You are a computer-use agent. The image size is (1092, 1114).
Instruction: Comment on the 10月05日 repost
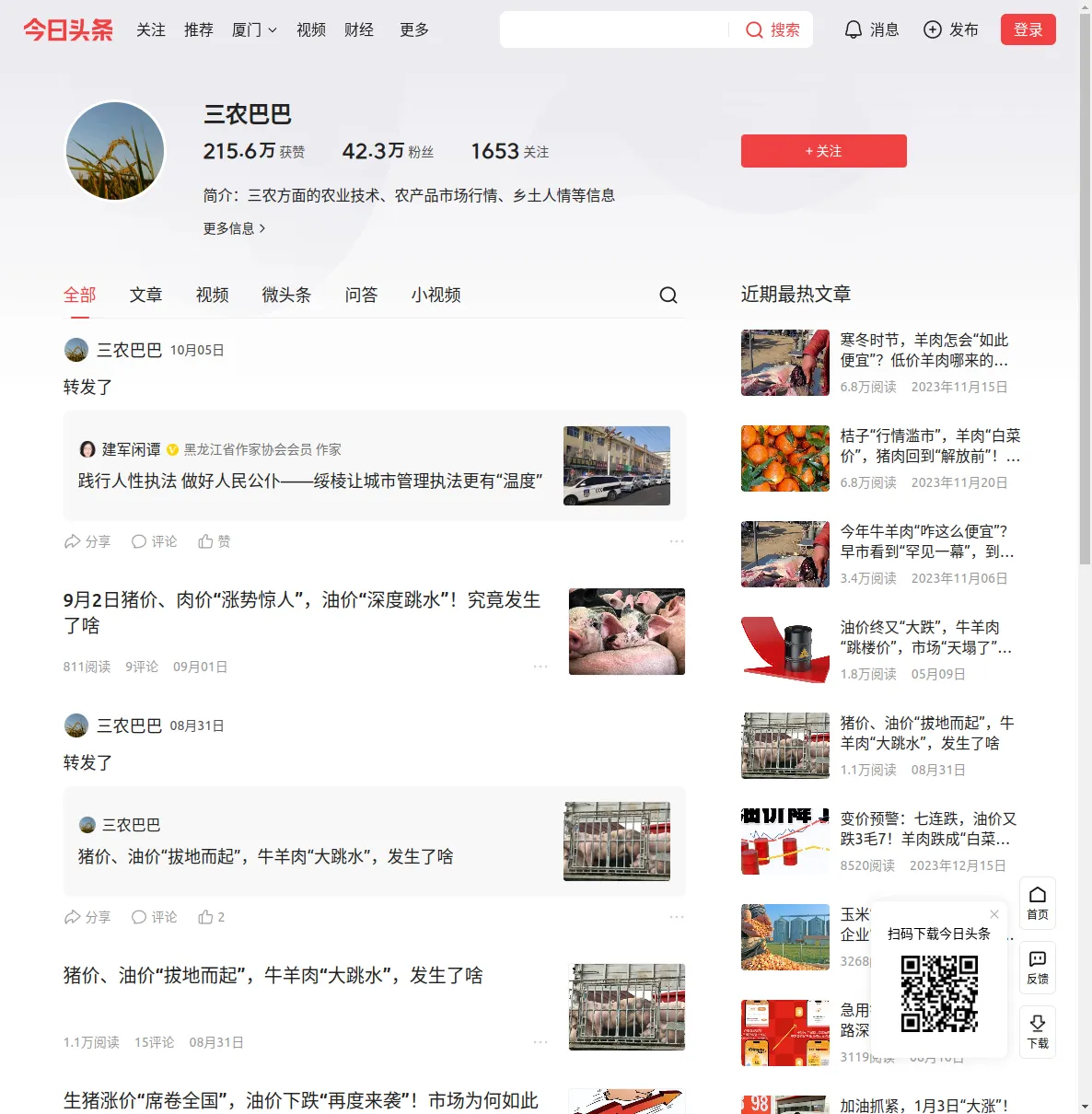pos(154,541)
